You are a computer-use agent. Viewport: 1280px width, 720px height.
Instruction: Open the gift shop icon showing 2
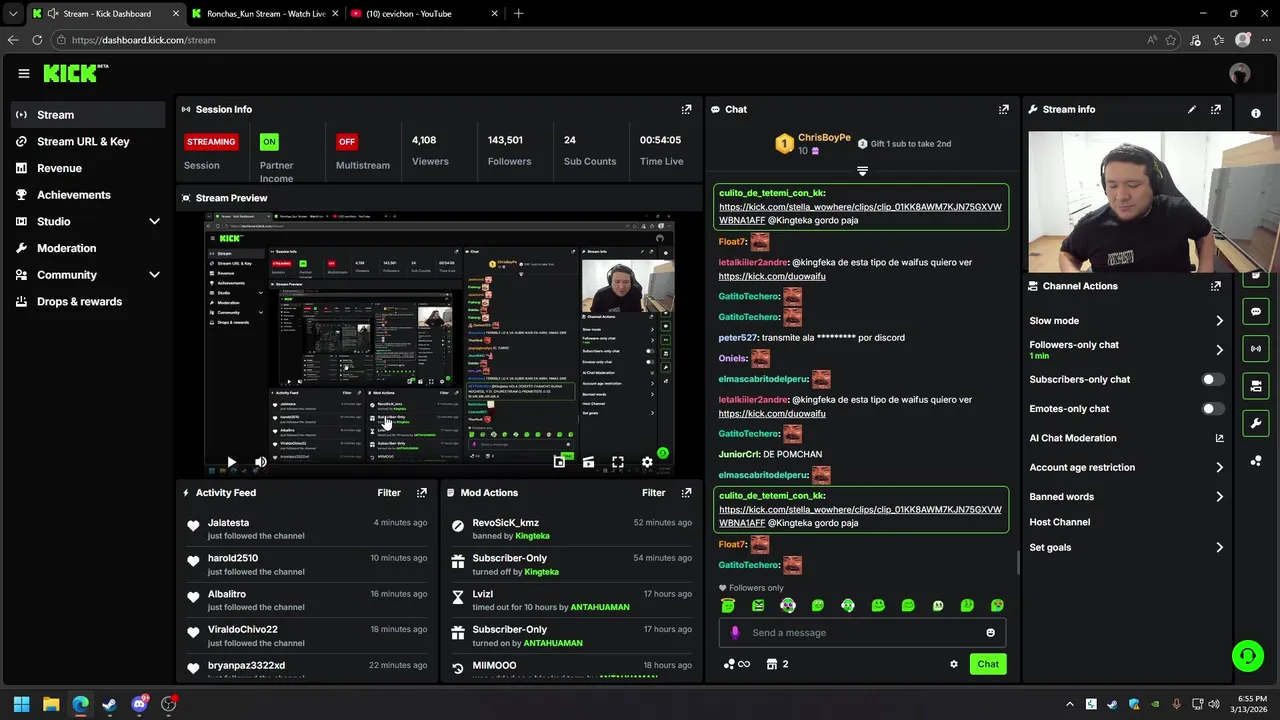(x=777, y=664)
